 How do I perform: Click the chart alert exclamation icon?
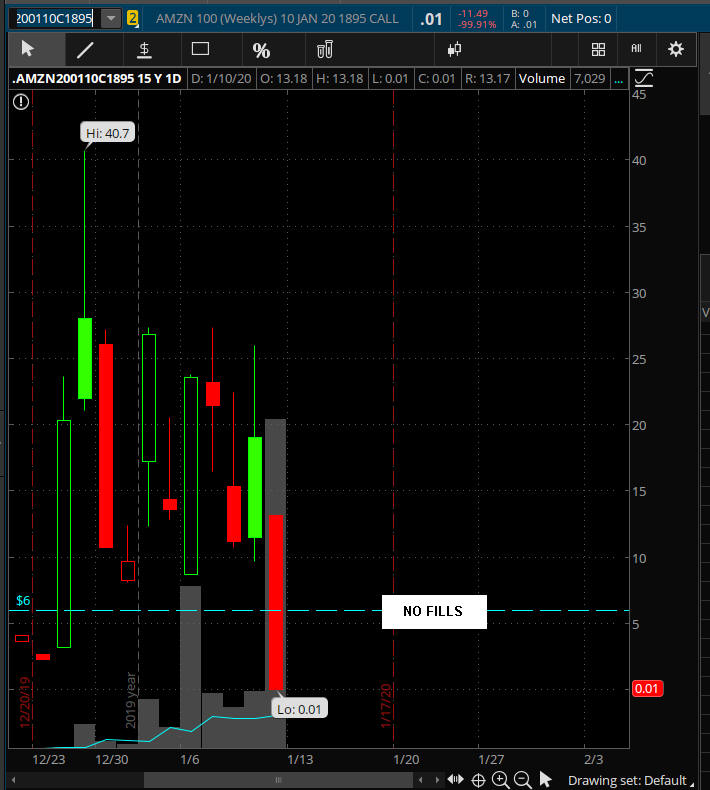click(21, 102)
